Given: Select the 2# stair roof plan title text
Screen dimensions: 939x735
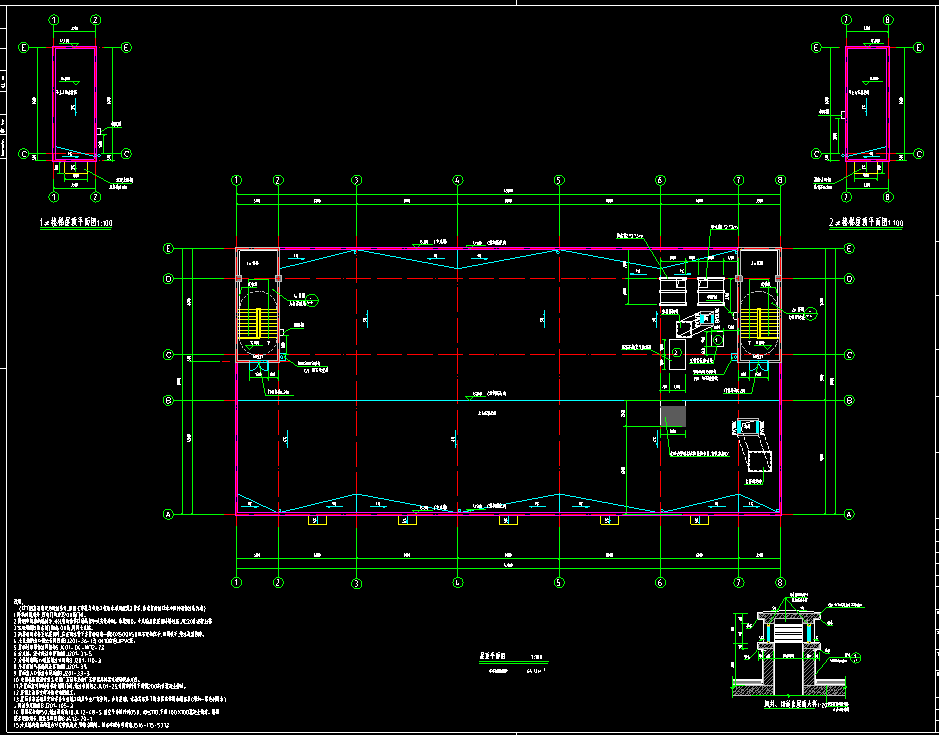Looking at the screenshot, I should [x=866, y=222].
